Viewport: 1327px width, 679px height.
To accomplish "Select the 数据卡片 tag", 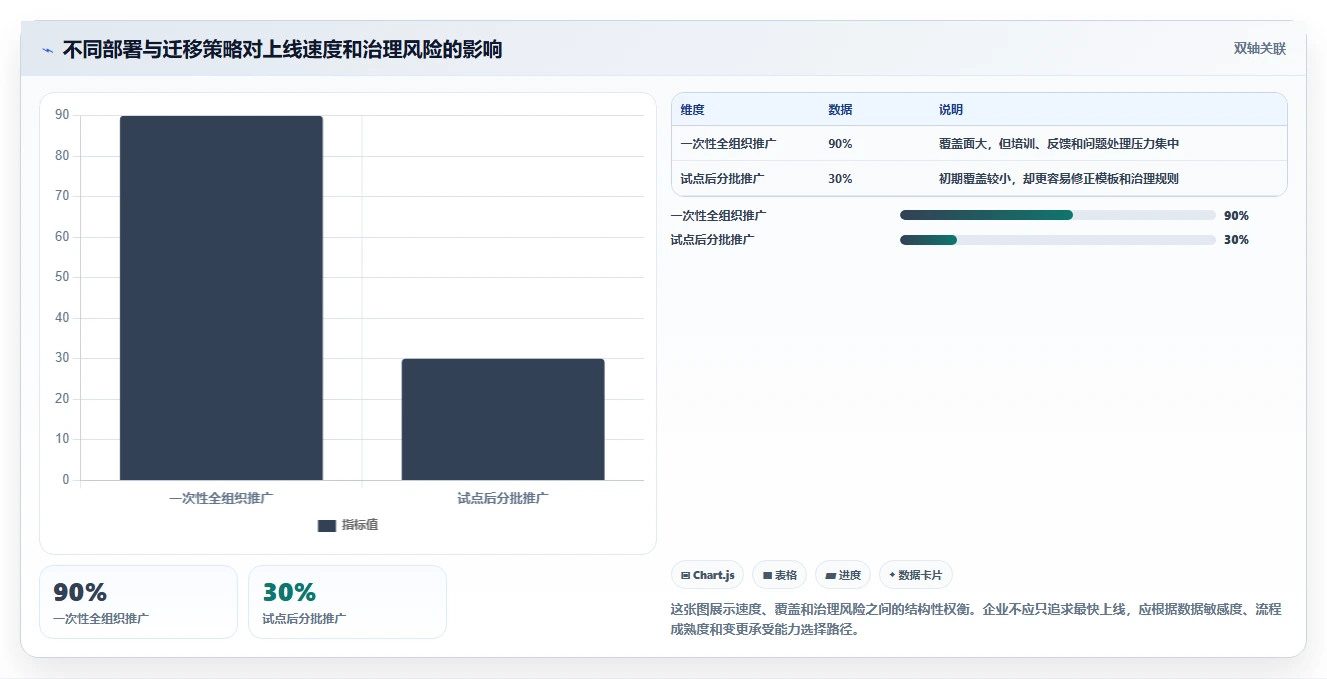I will 916,575.
